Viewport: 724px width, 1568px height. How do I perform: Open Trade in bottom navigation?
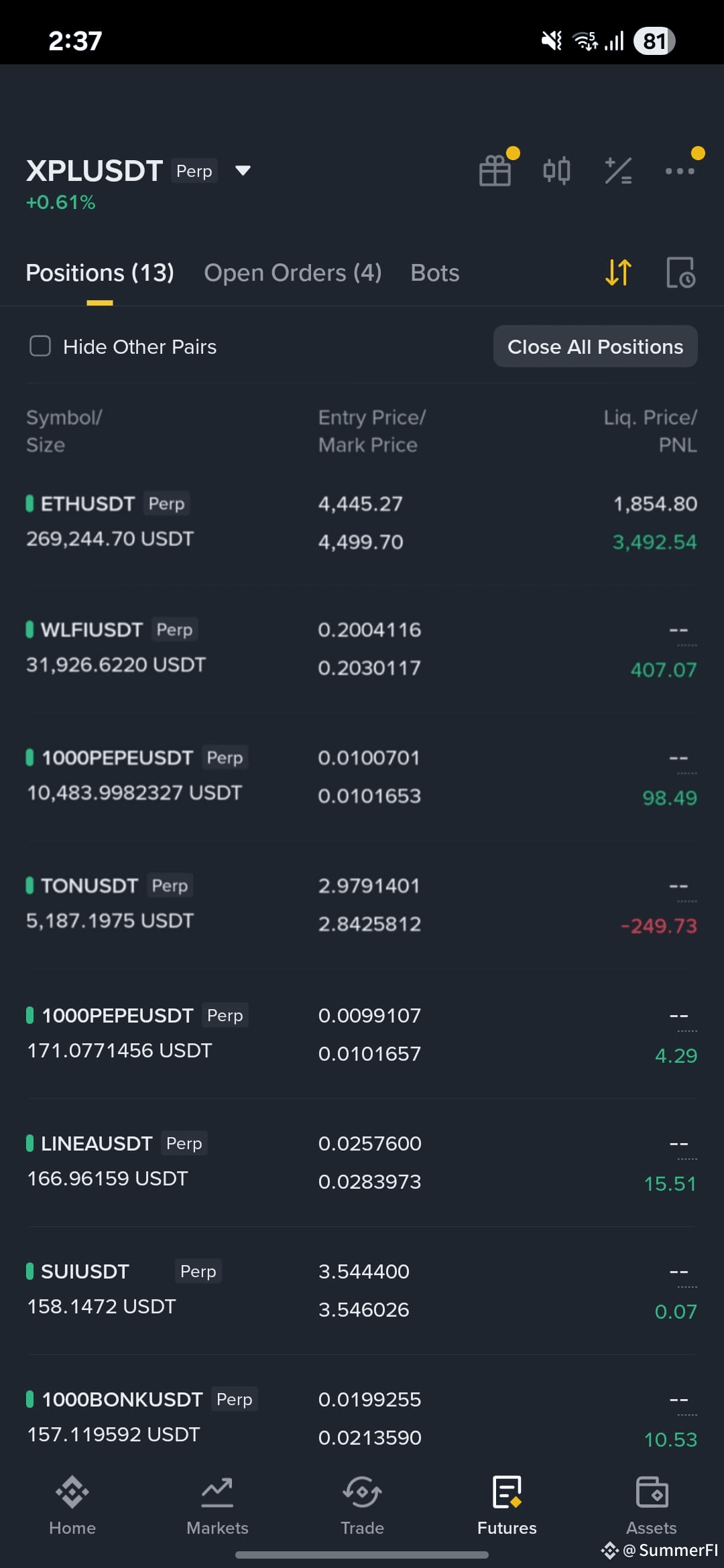click(x=362, y=1506)
